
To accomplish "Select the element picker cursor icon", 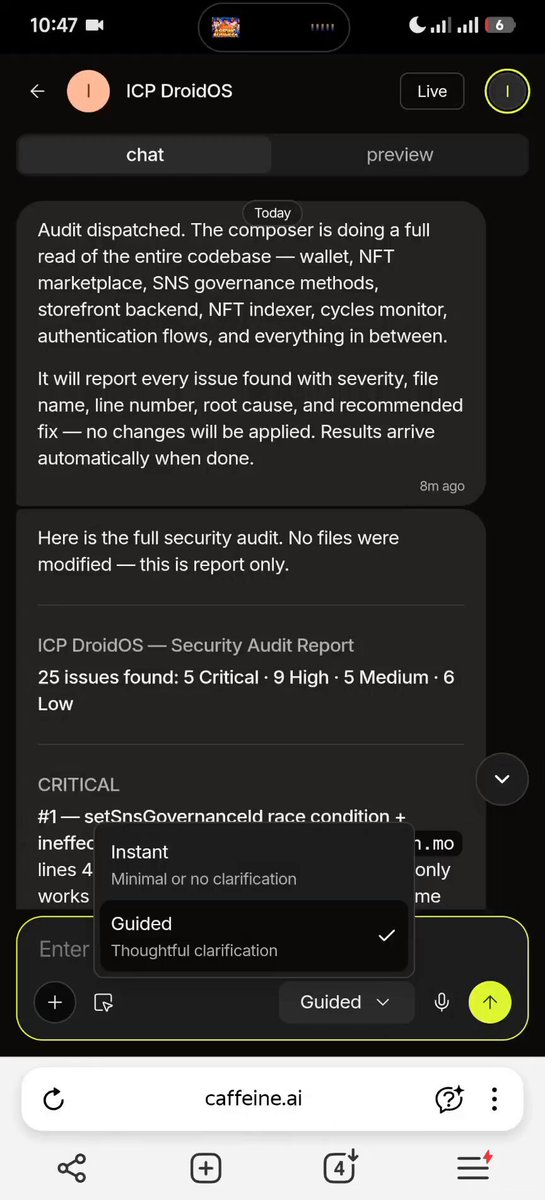I will click(x=104, y=1002).
